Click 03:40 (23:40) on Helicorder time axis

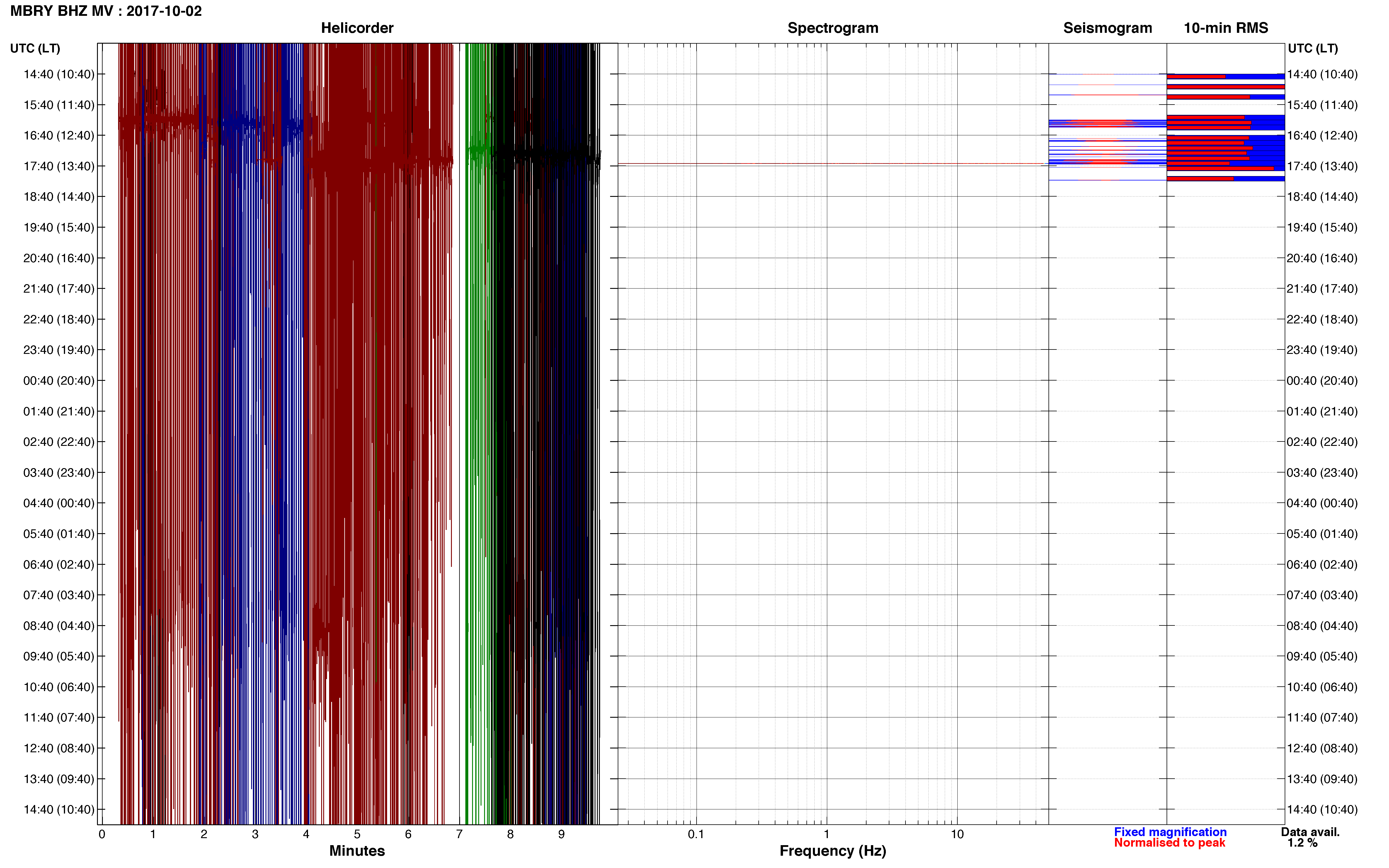pos(59,473)
